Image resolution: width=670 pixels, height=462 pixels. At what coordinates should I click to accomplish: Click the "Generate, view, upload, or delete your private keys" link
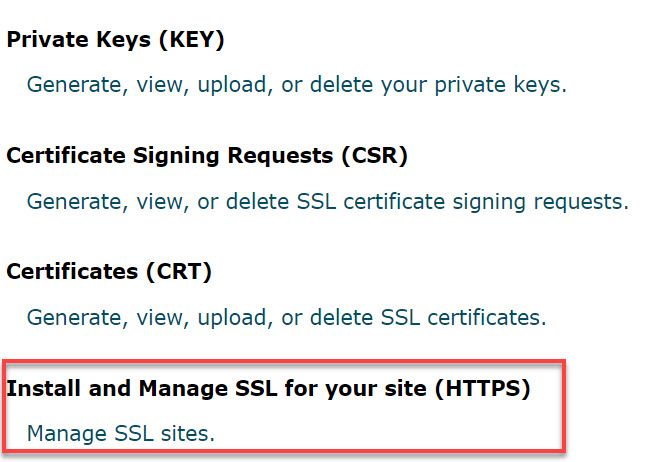click(x=296, y=85)
